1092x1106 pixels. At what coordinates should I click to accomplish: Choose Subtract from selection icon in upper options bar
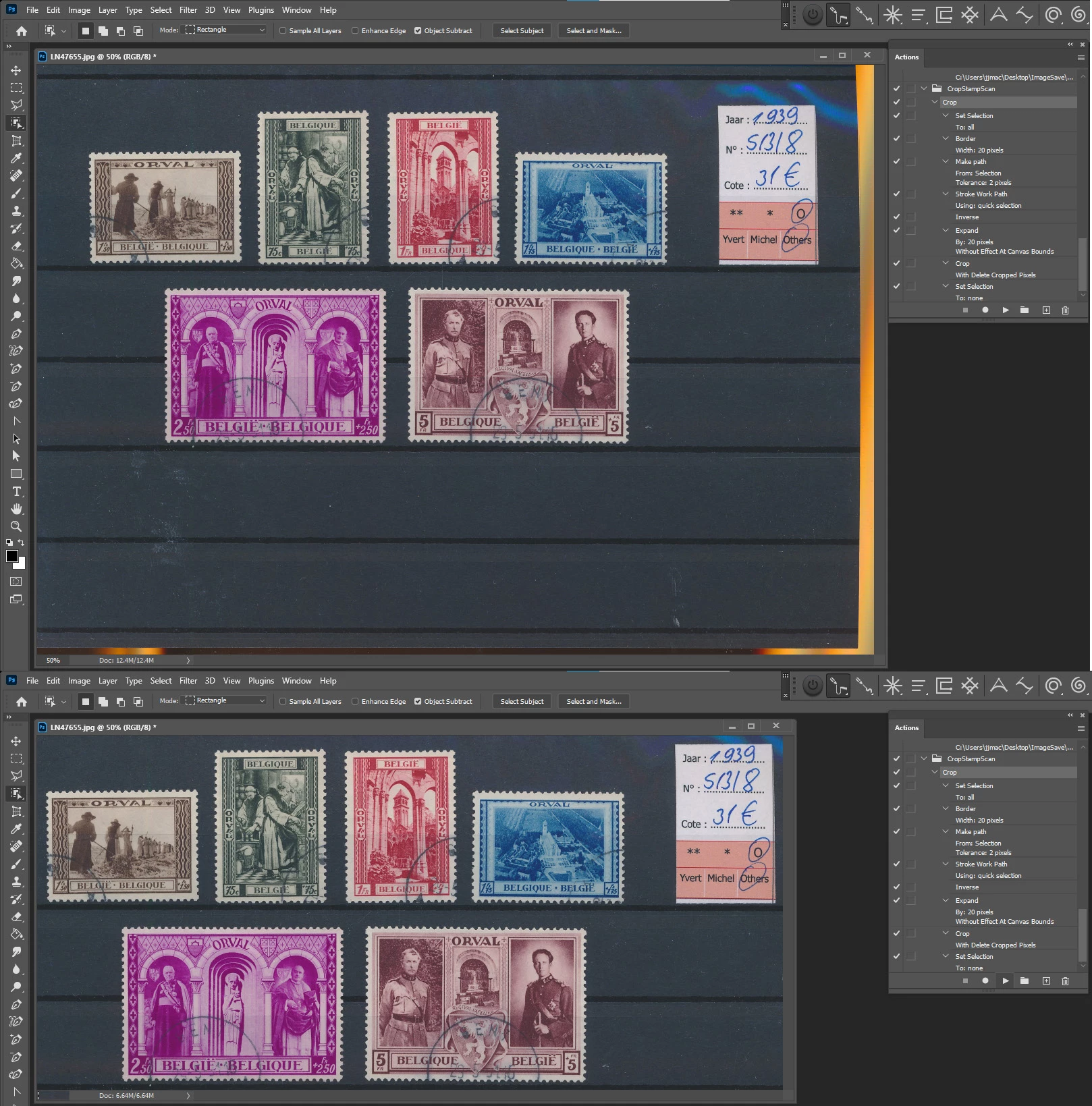pos(121,31)
